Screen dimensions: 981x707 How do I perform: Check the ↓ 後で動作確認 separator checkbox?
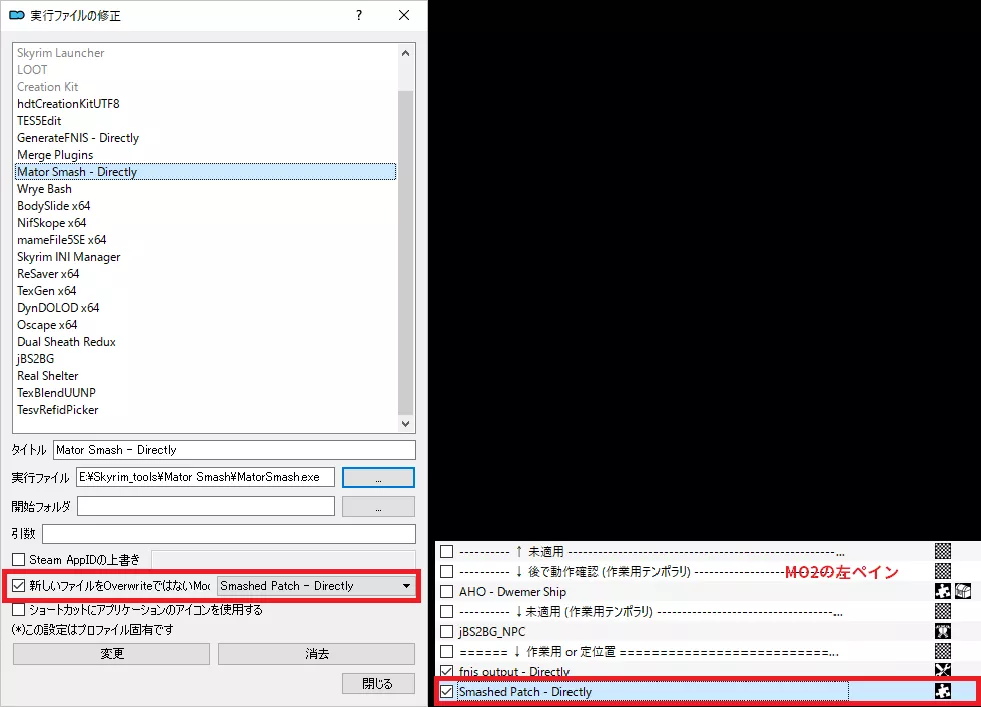point(446,571)
